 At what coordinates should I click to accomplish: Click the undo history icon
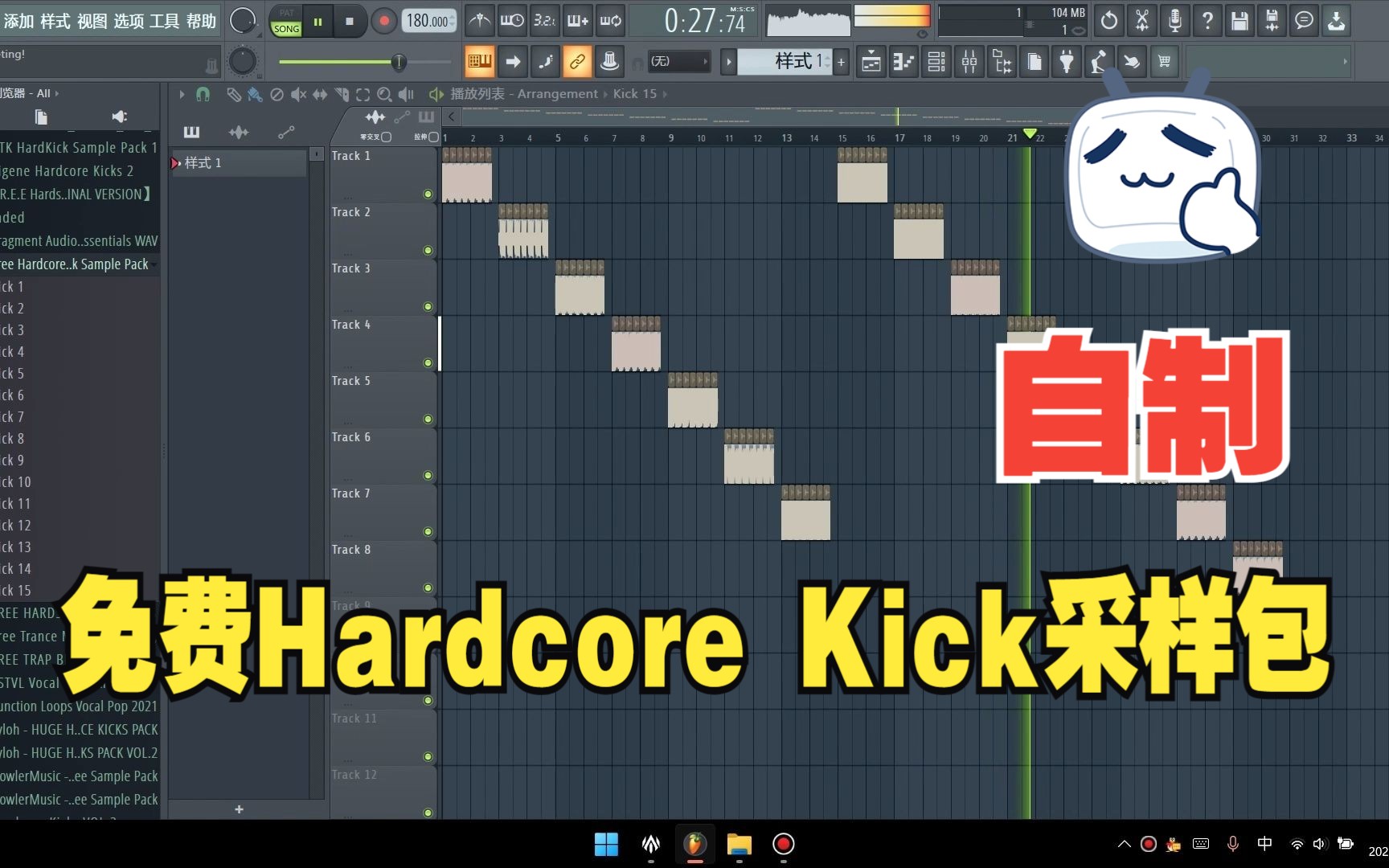(1109, 21)
